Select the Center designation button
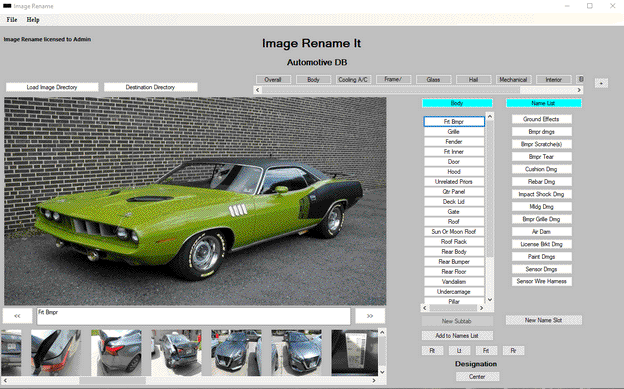 tap(477, 377)
